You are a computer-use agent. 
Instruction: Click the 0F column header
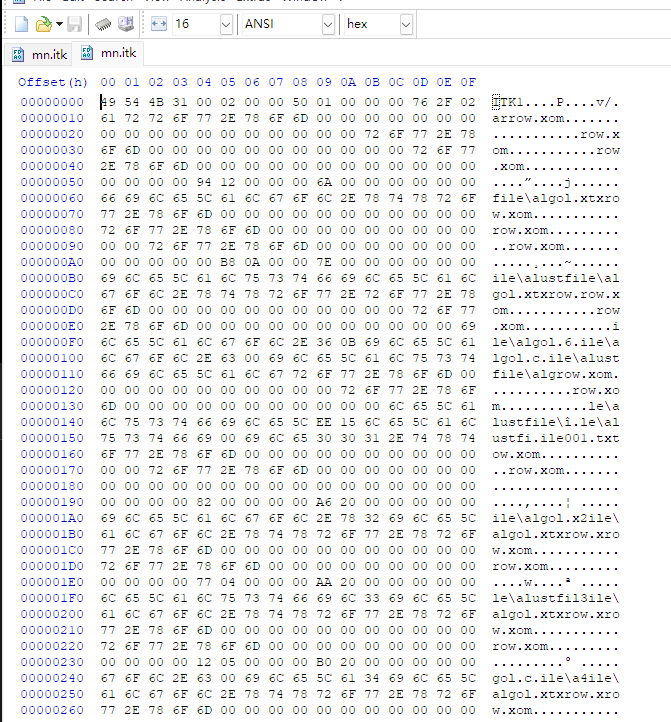(468, 82)
